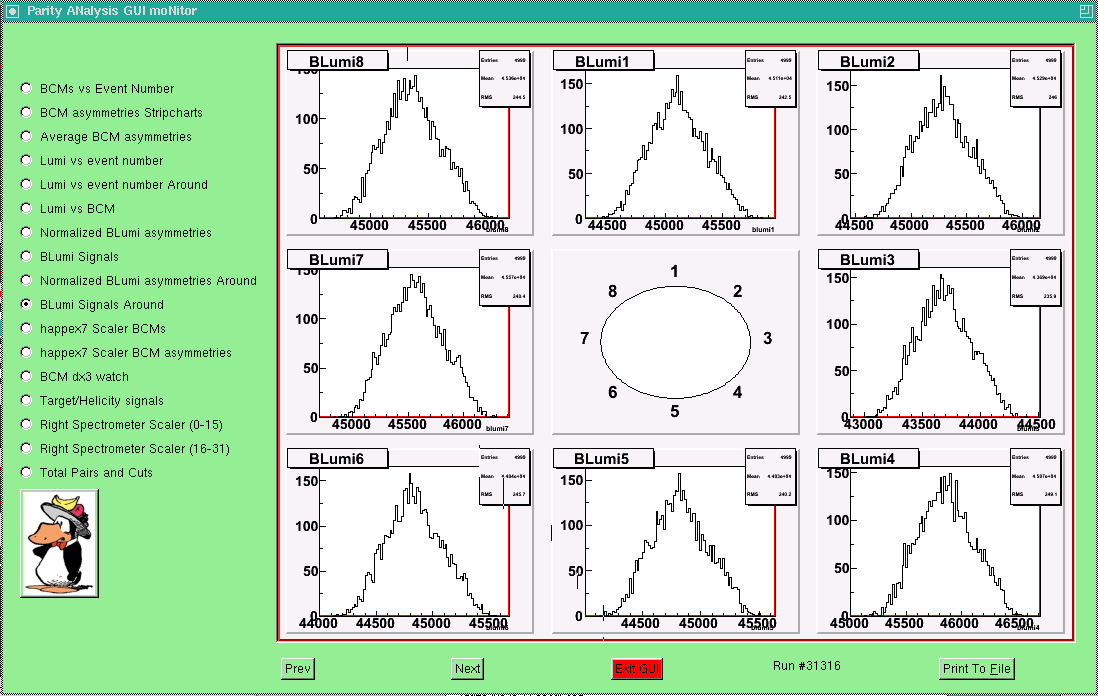
Task: Click the BLumi3 histogram title
Action: (x=868, y=259)
